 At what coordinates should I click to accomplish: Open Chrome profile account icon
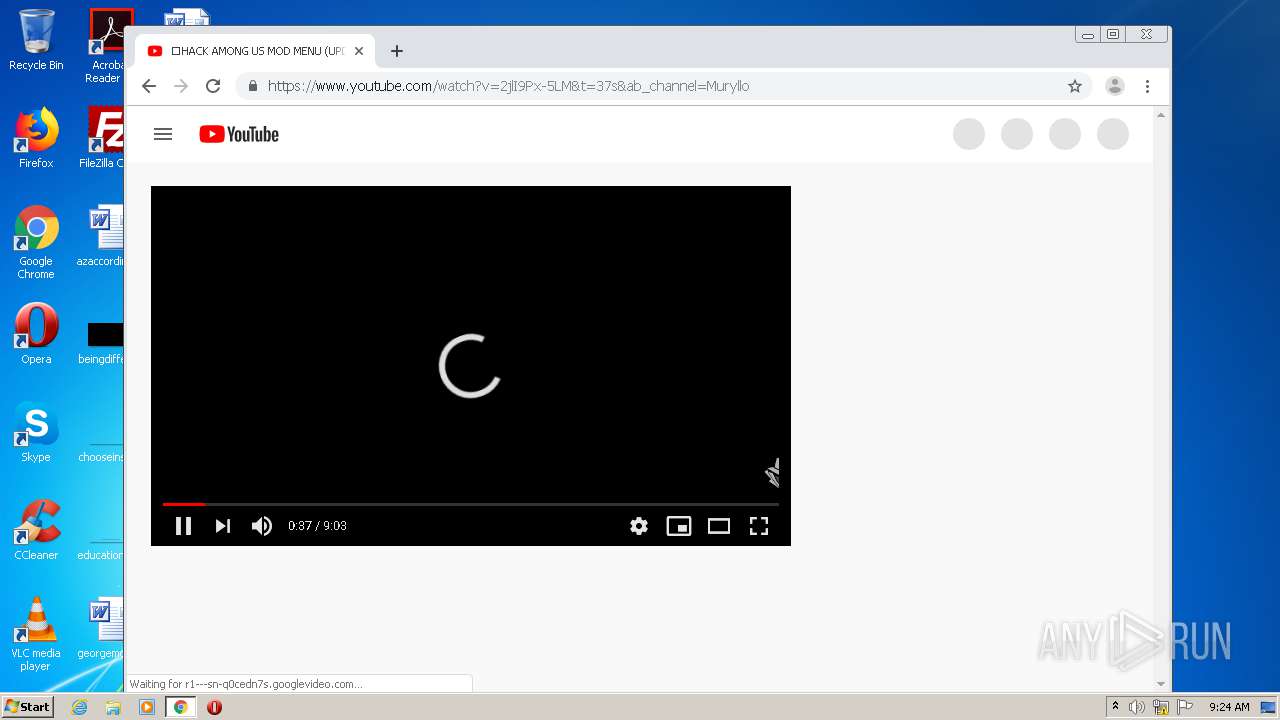click(1115, 86)
